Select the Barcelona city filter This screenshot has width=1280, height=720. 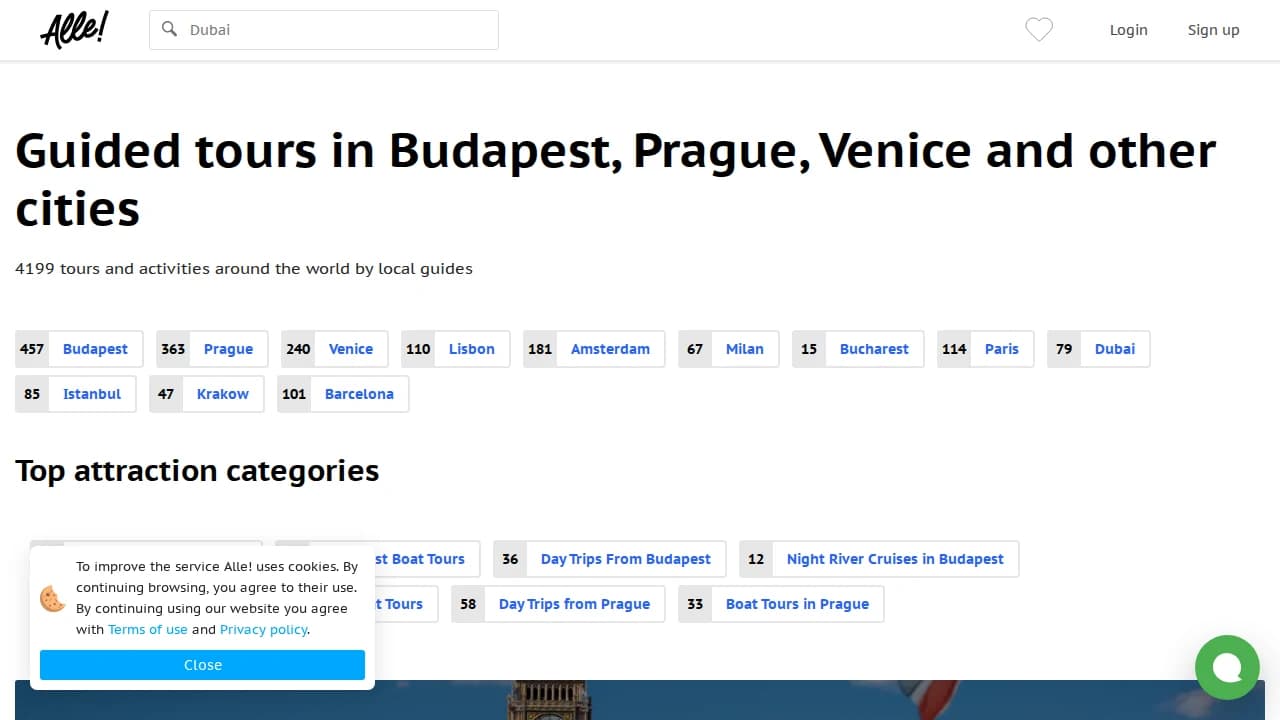[x=359, y=394]
